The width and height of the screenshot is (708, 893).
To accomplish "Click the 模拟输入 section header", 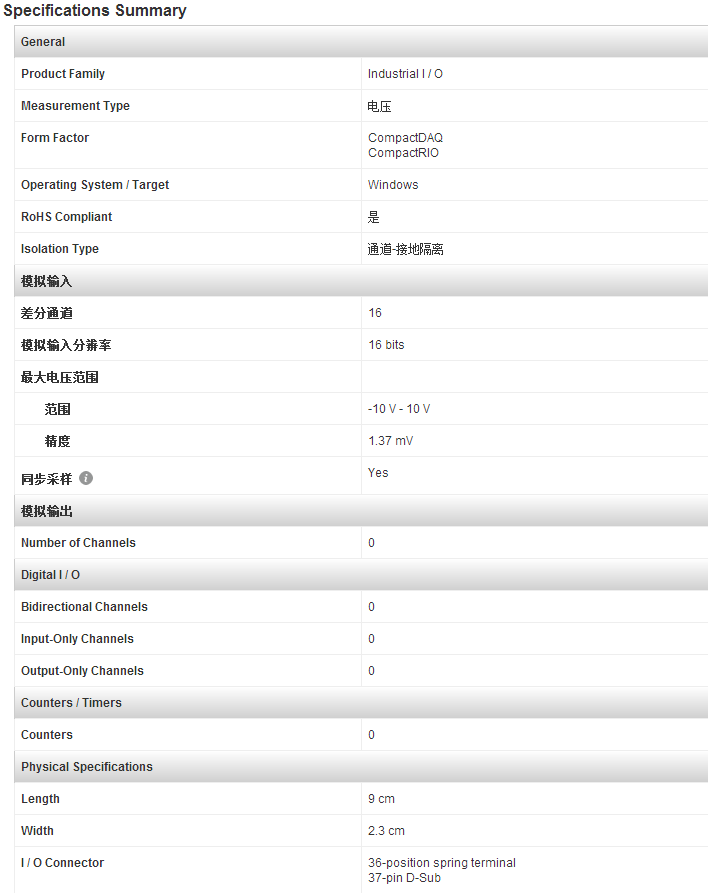I will click(361, 281).
